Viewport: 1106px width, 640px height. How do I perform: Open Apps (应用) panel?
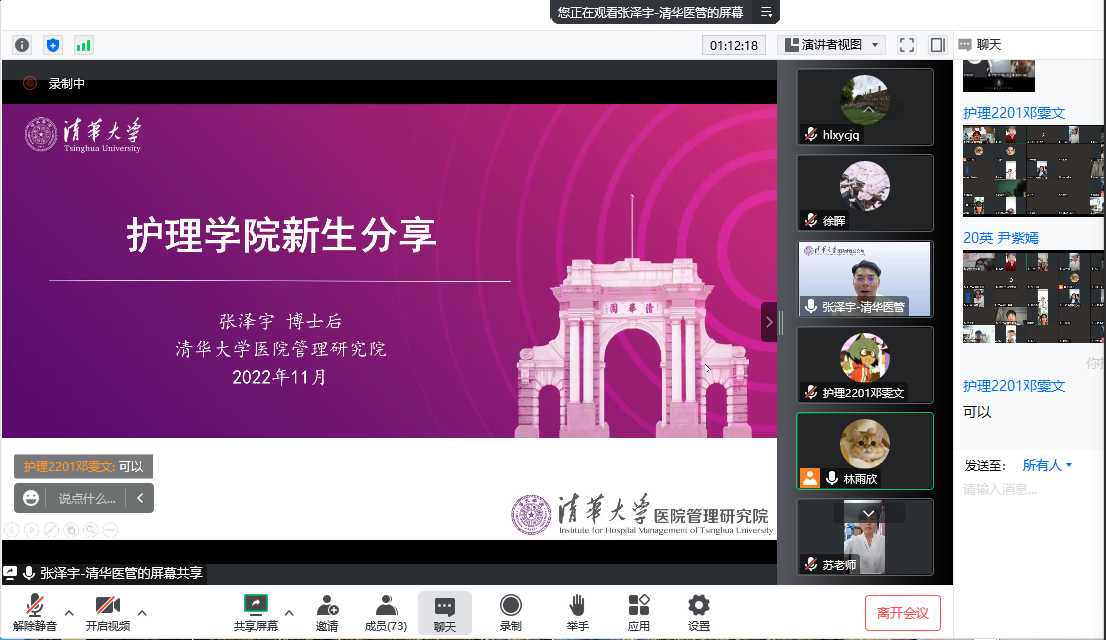point(639,612)
